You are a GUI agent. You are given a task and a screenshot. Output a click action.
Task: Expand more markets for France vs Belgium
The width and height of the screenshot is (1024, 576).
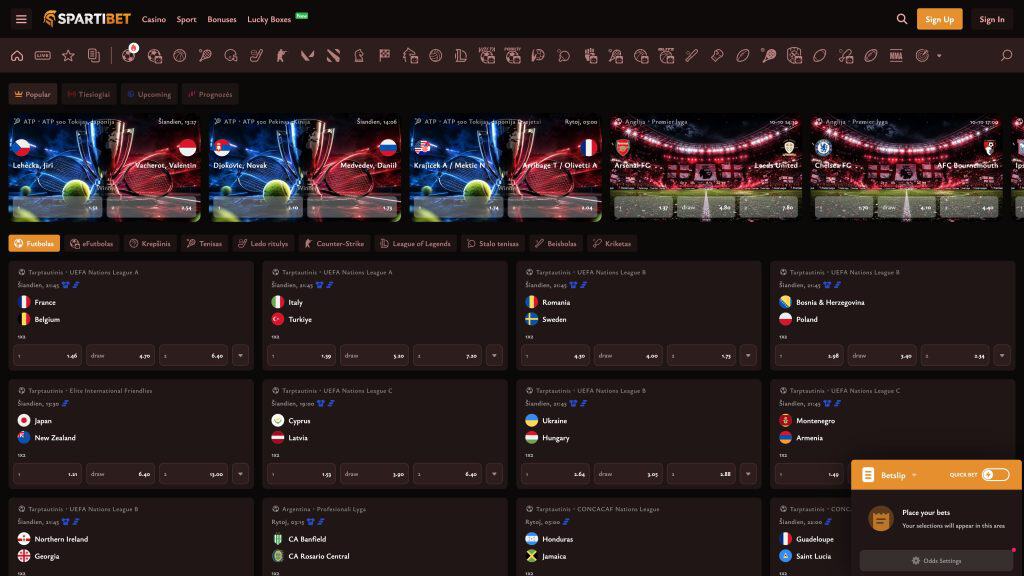tap(240, 356)
